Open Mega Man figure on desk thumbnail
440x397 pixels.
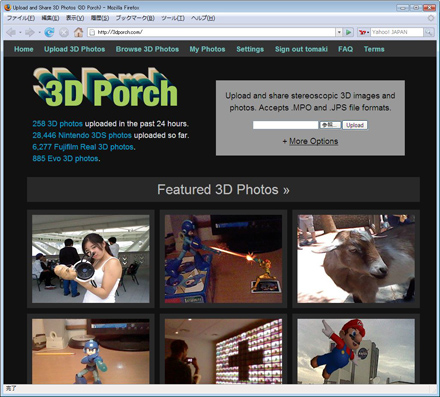91,351
